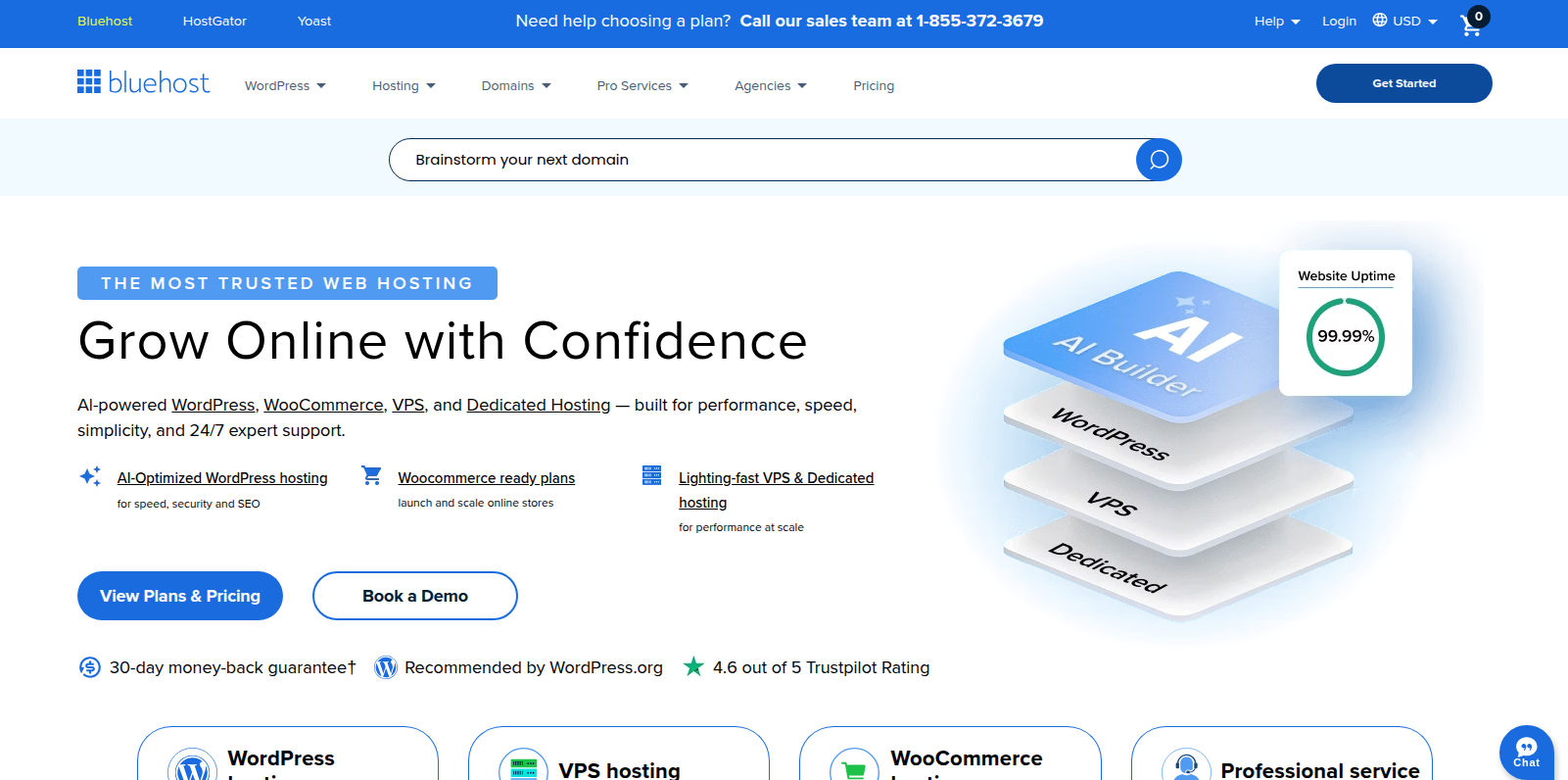Click the WooCommerce shopping cart icon
Screen dimensions: 1568x780
pyautogui.click(x=371, y=475)
